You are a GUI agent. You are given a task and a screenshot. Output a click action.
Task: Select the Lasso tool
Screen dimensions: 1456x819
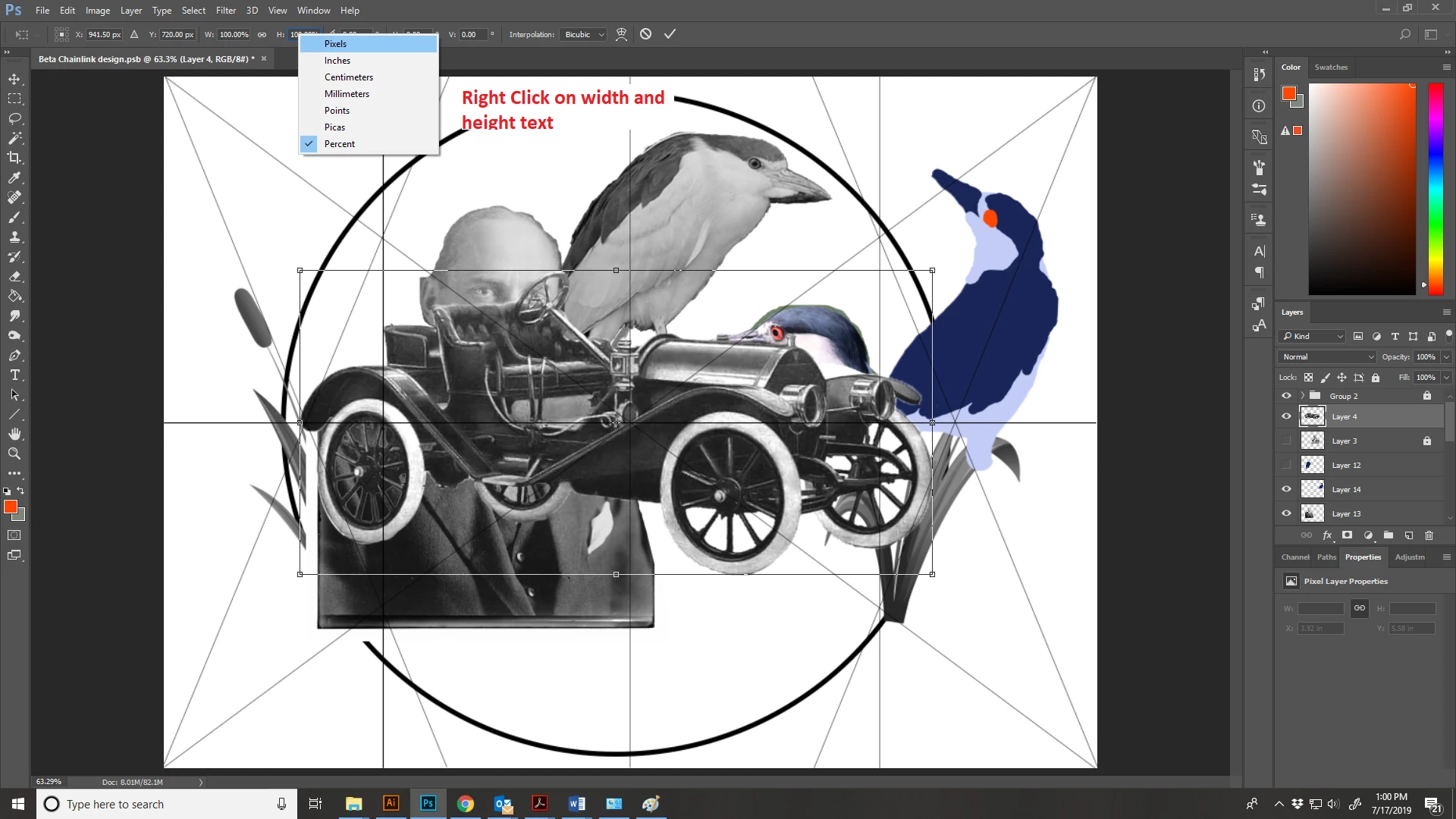click(14, 118)
